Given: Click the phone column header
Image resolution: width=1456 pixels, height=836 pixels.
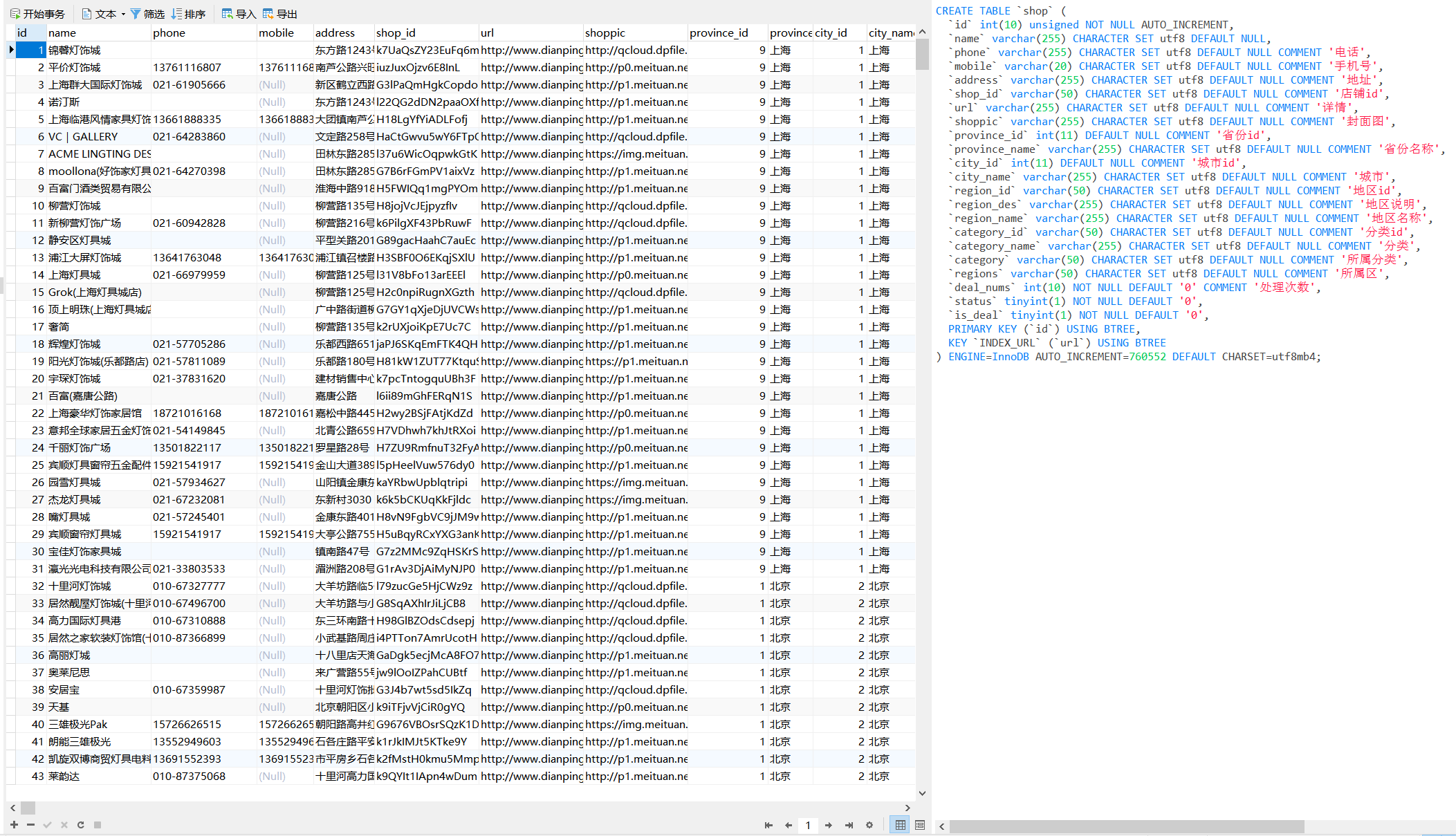Looking at the screenshot, I should [204, 32].
